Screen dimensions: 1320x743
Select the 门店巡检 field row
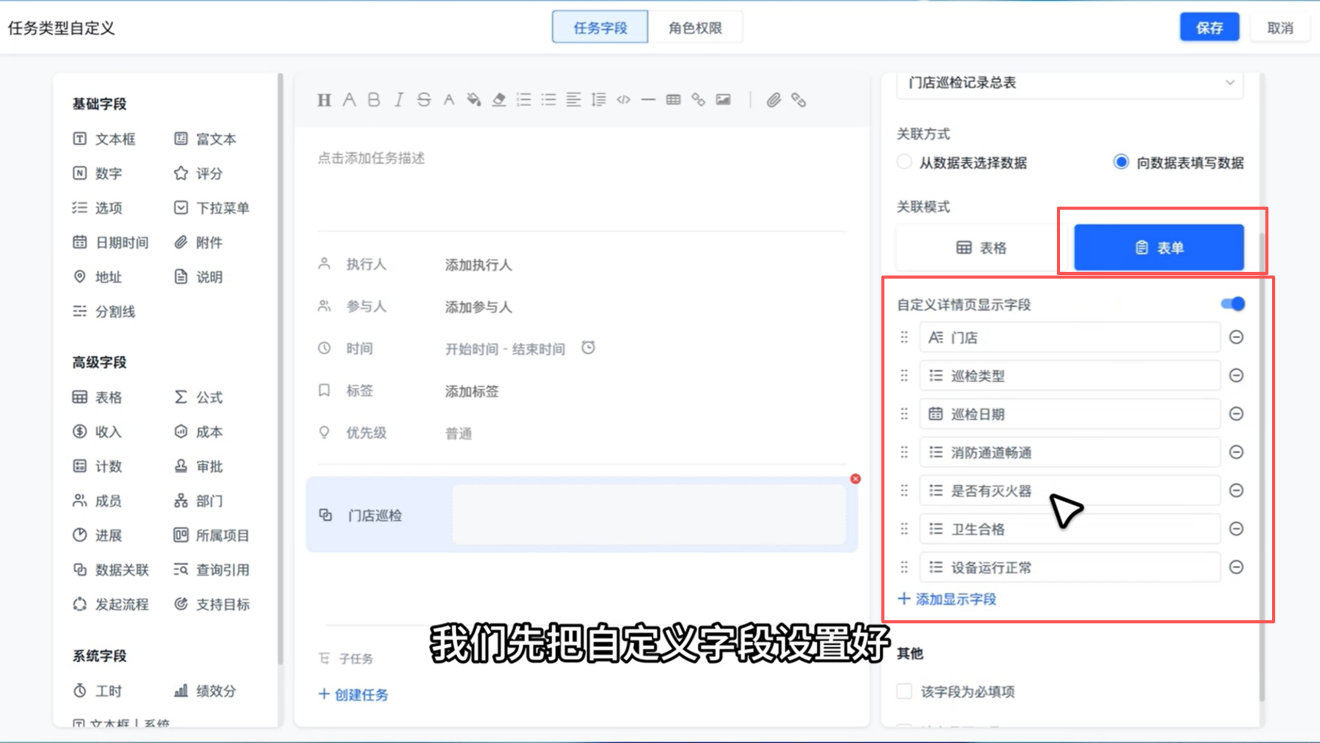(582, 515)
